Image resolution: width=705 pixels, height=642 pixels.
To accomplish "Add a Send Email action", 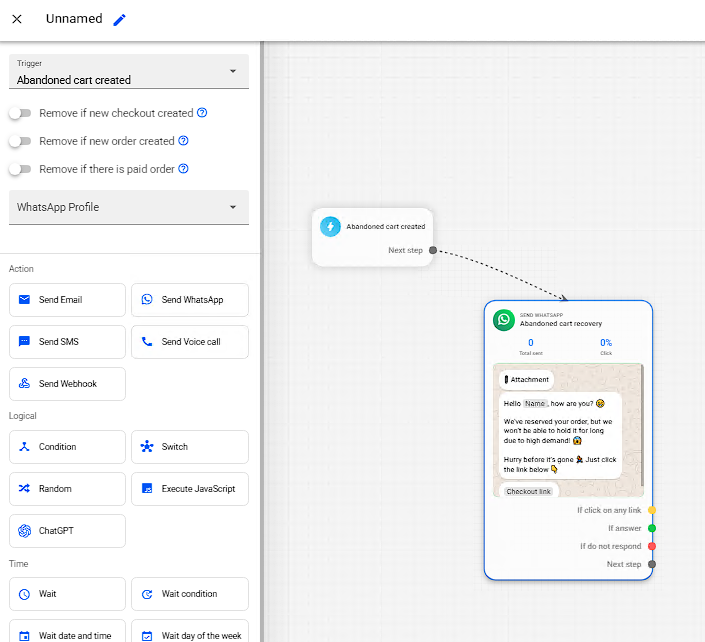I will 67,300.
